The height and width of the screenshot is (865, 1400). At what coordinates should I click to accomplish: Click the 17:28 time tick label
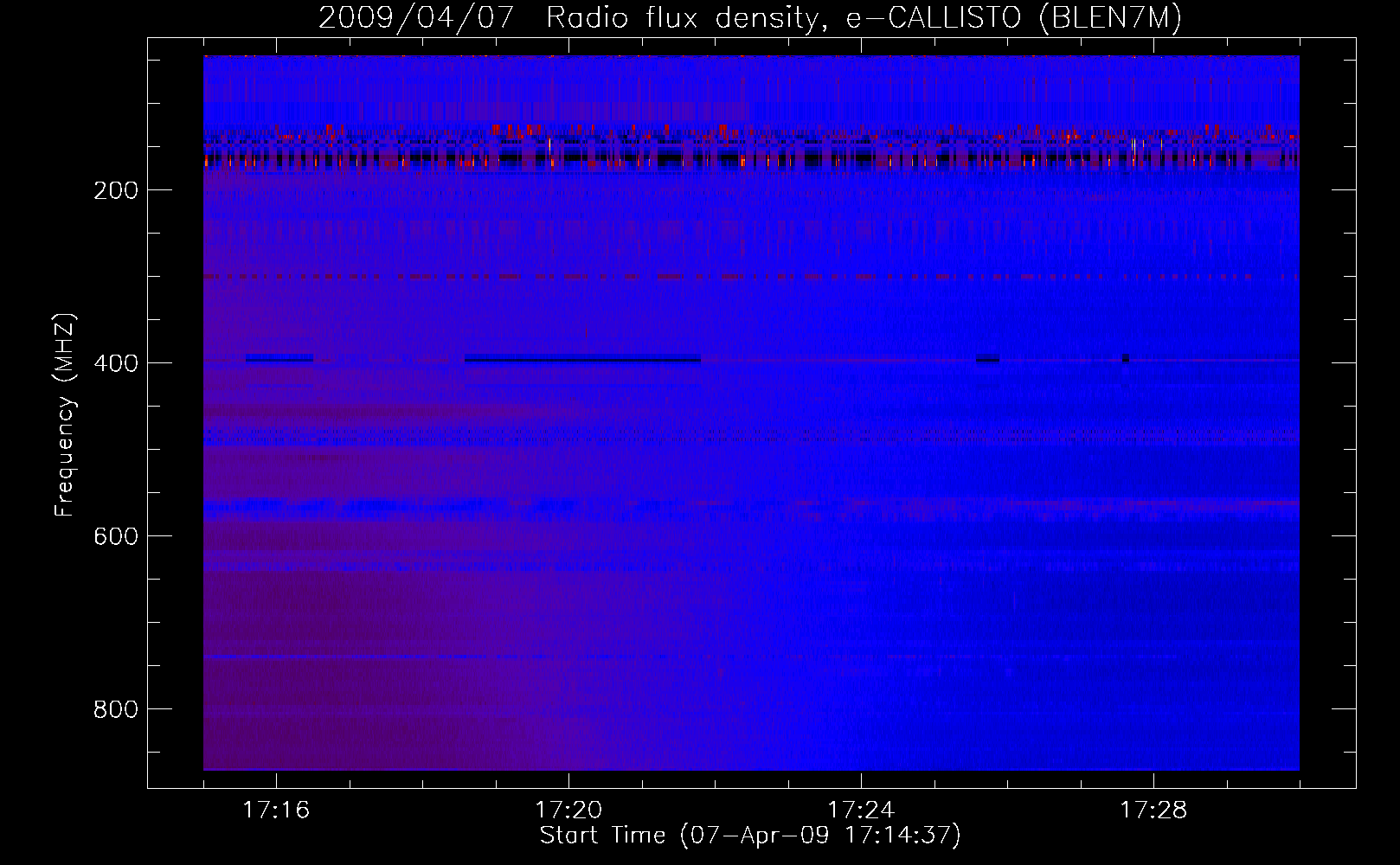tap(1153, 811)
